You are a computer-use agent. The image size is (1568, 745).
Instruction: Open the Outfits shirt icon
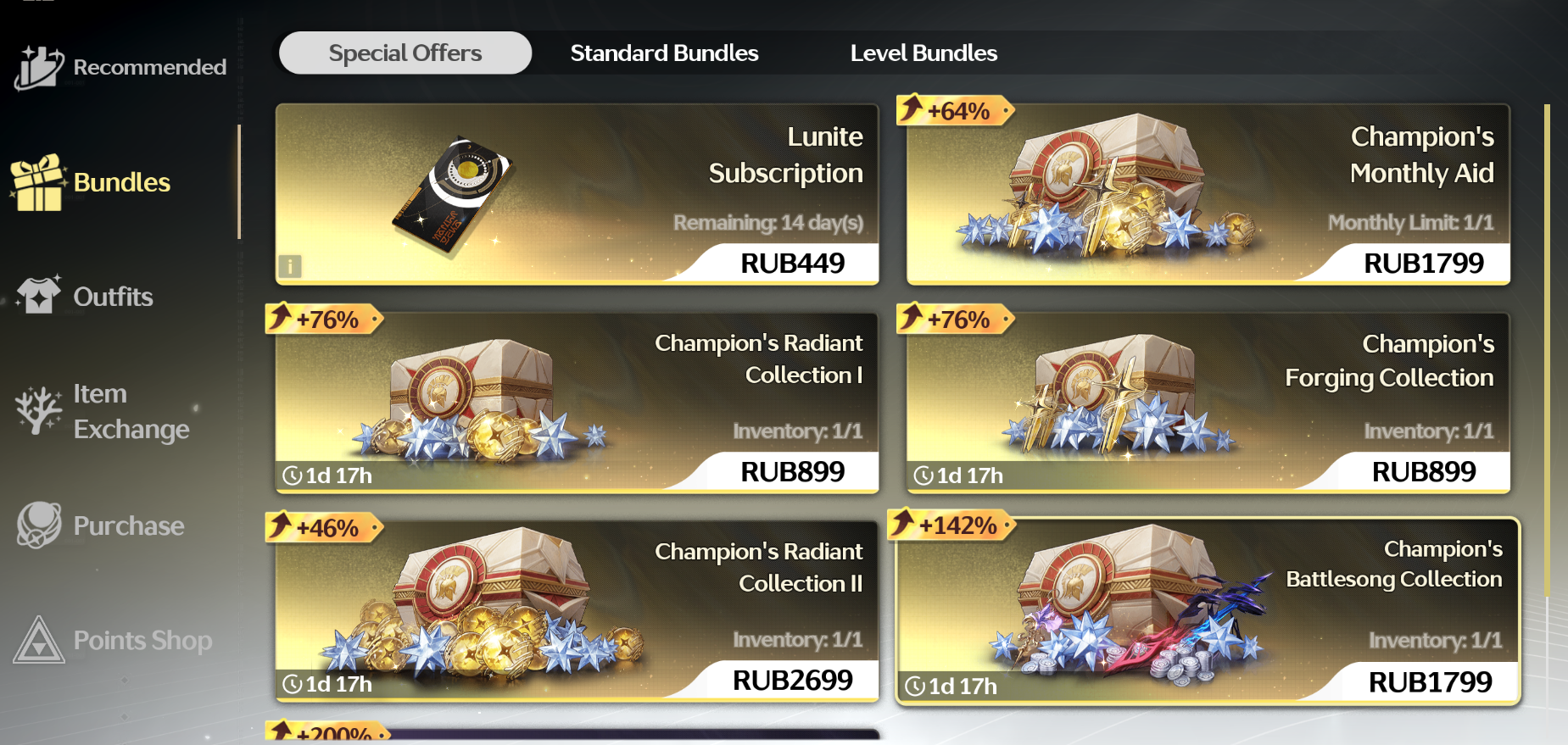pos(39,296)
